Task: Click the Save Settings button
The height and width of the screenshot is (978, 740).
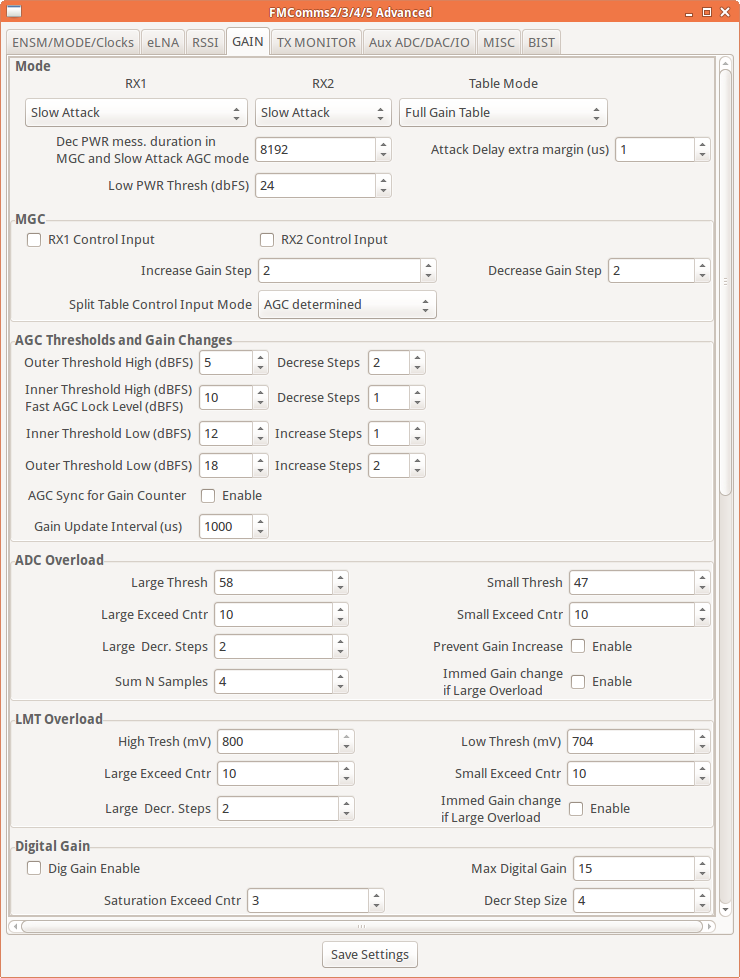Action: pyautogui.click(x=370, y=954)
